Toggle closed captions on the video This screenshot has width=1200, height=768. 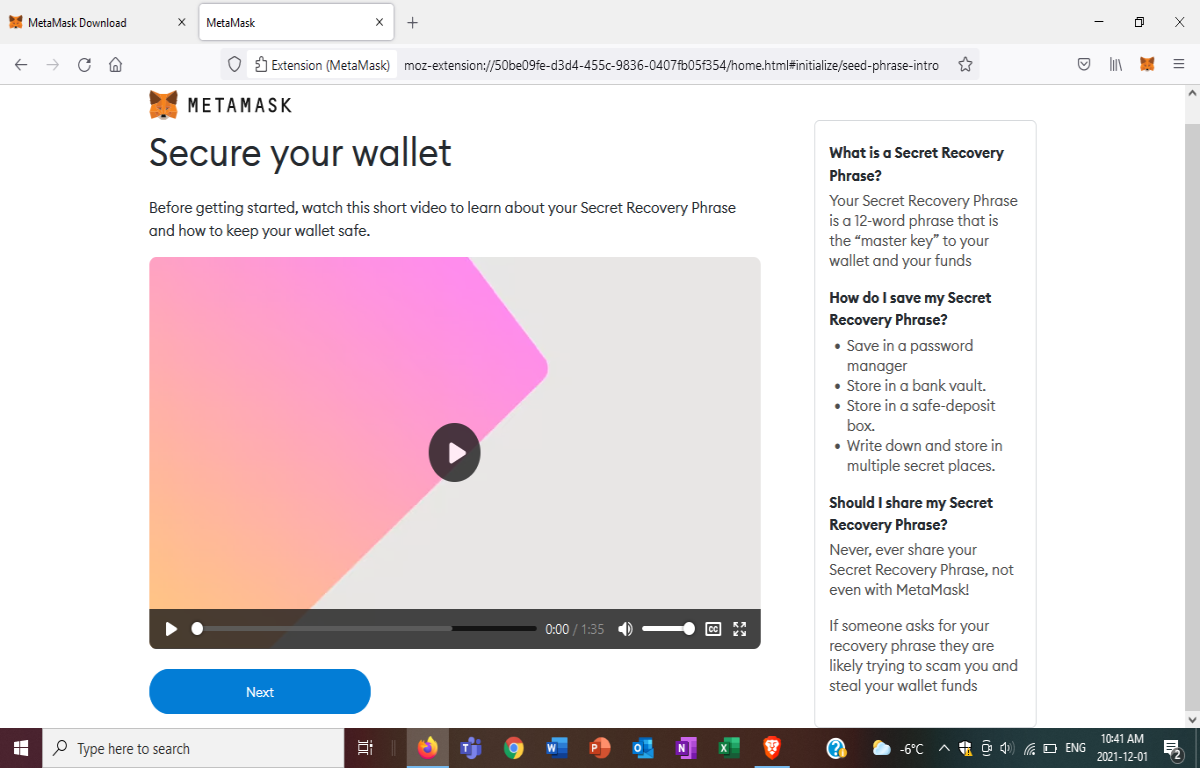coord(713,629)
